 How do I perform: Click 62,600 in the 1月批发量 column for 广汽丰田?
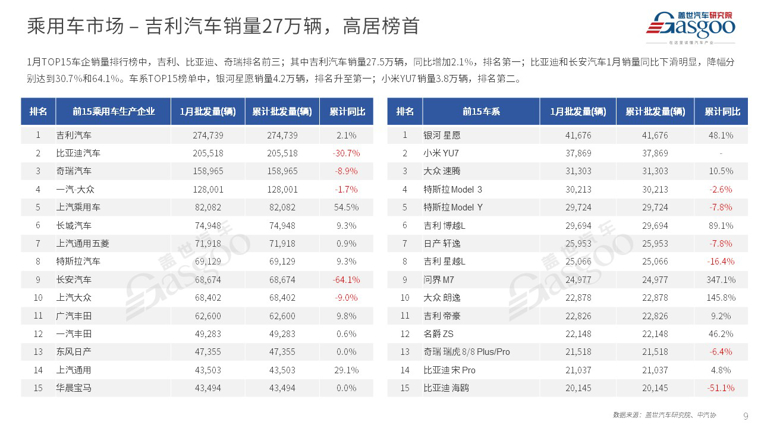click(x=208, y=316)
